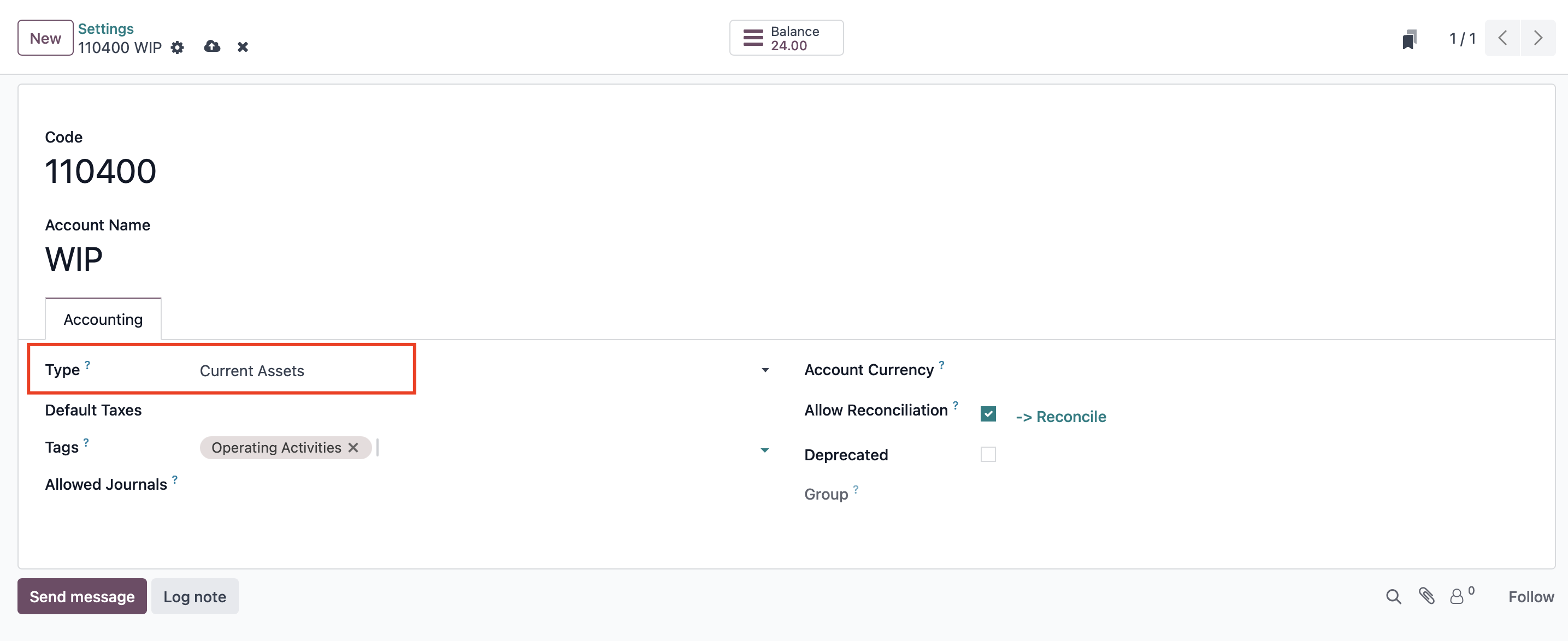Search chatter messages with magnifier icon

coord(1393,597)
